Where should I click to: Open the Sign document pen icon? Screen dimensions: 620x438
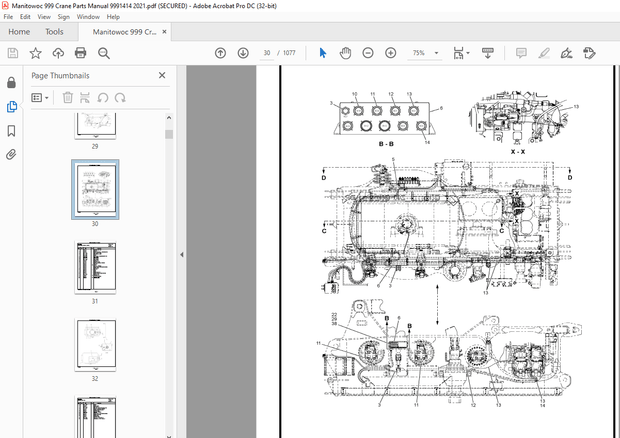tap(567, 53)
